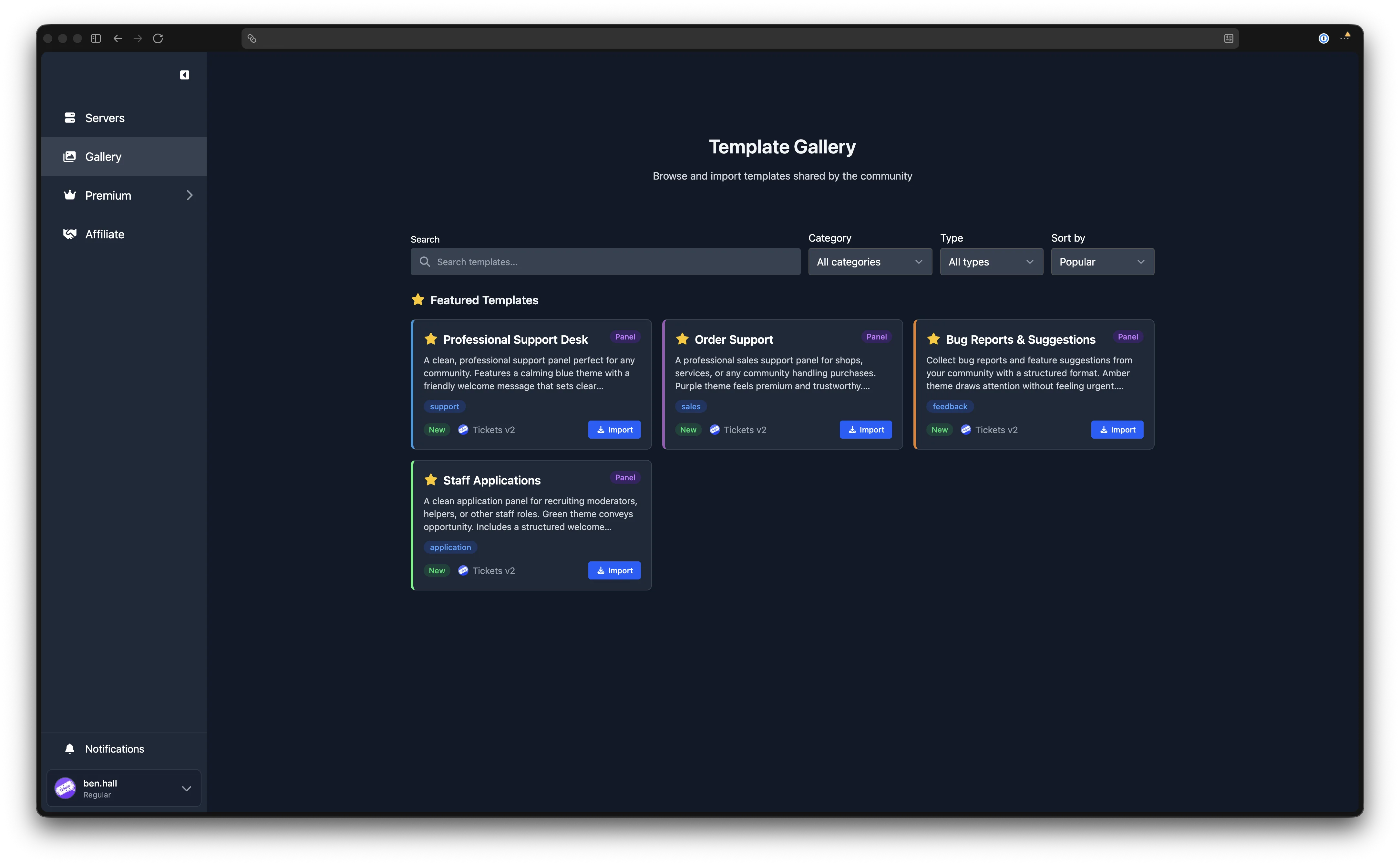Click the Staff Applications star icon

431,480
